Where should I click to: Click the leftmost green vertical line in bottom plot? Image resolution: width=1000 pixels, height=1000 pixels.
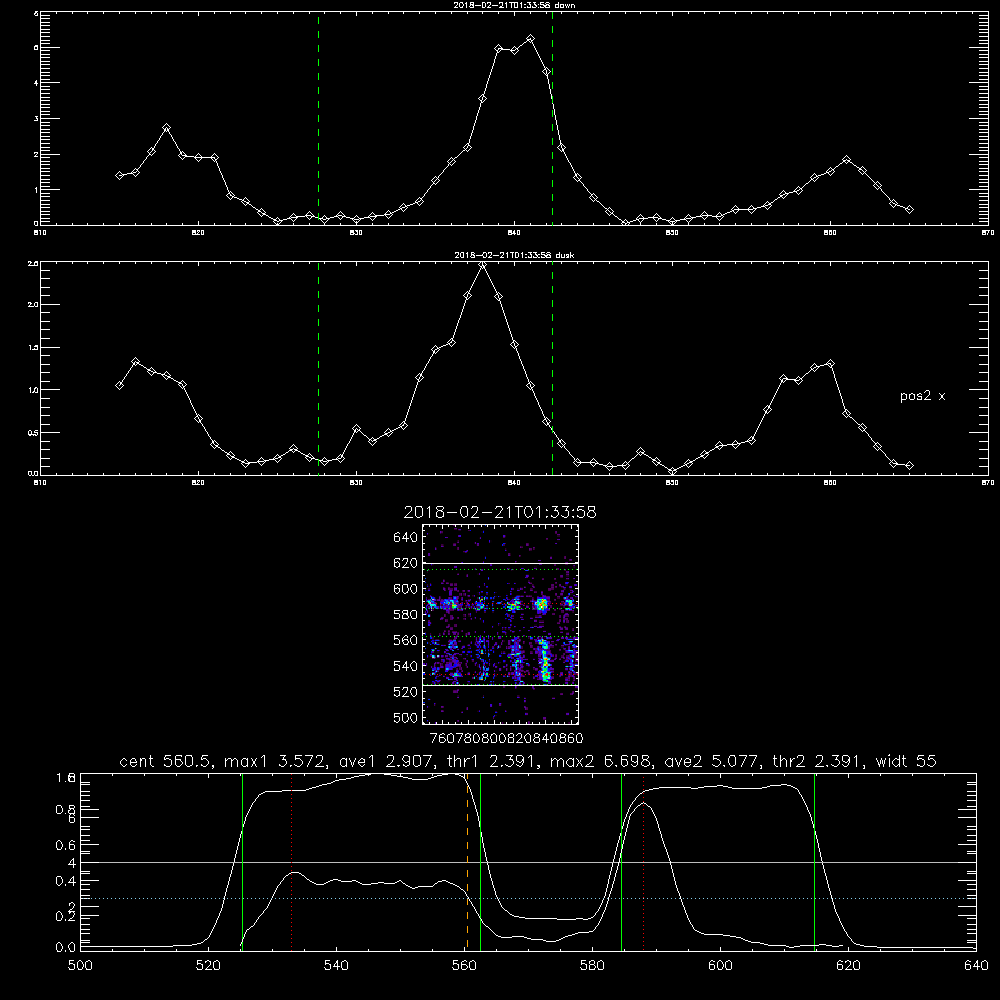tap(242, 861)
